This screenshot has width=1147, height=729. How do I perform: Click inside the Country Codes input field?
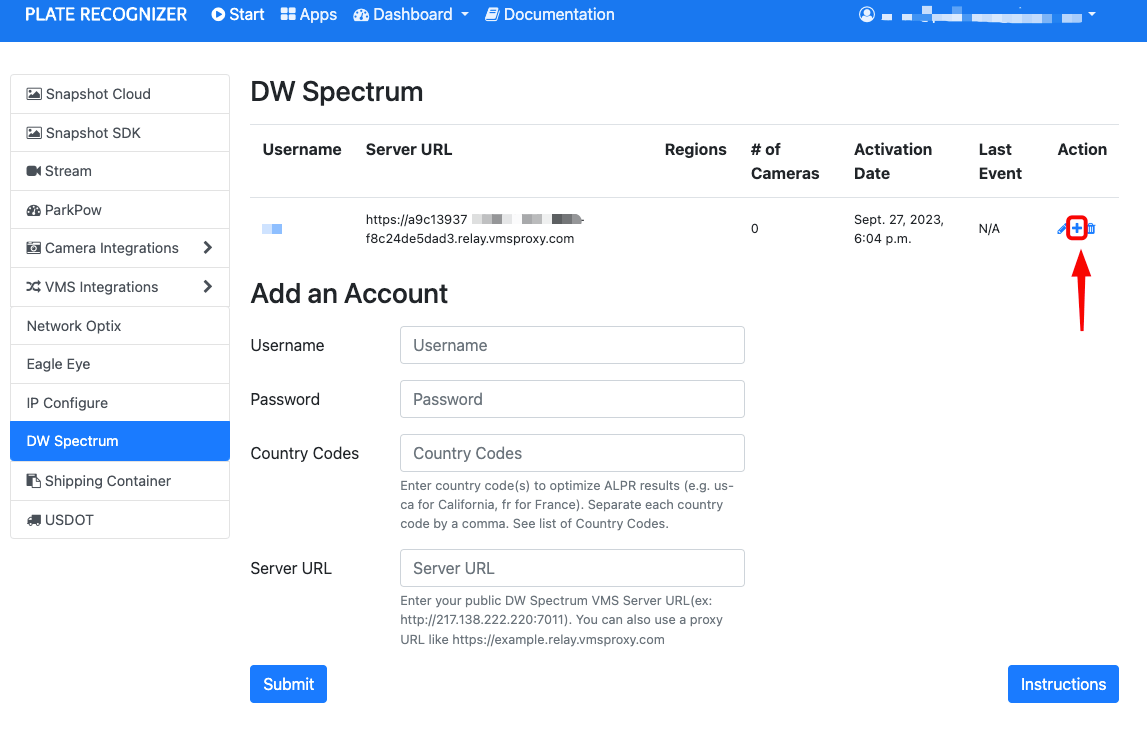(x=571, y=453)
